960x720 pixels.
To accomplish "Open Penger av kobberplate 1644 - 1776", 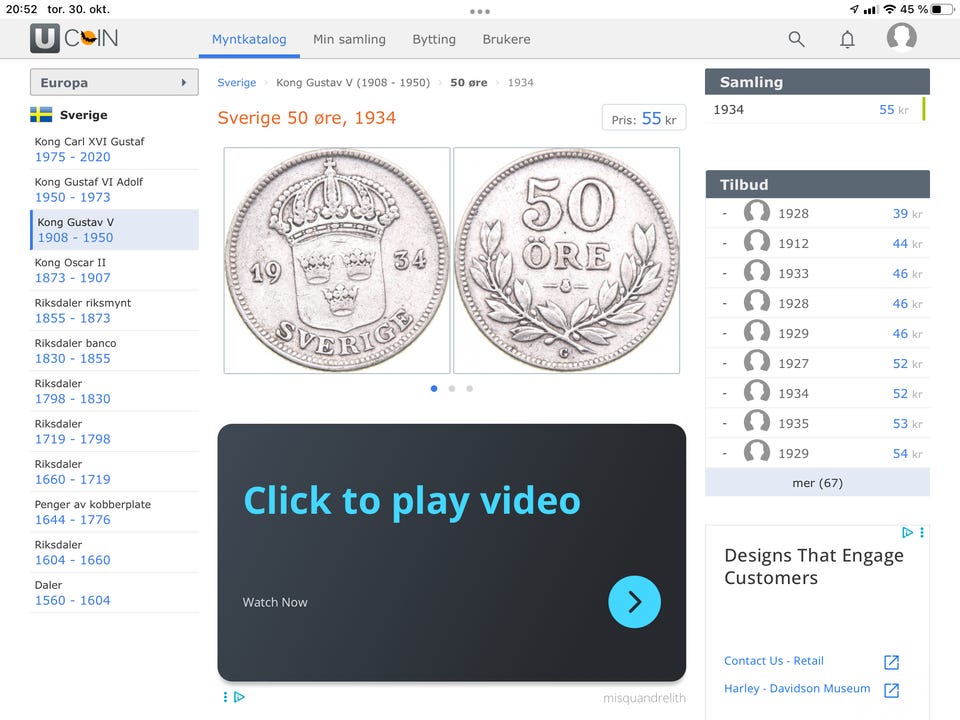I will (x=114, y=512).
